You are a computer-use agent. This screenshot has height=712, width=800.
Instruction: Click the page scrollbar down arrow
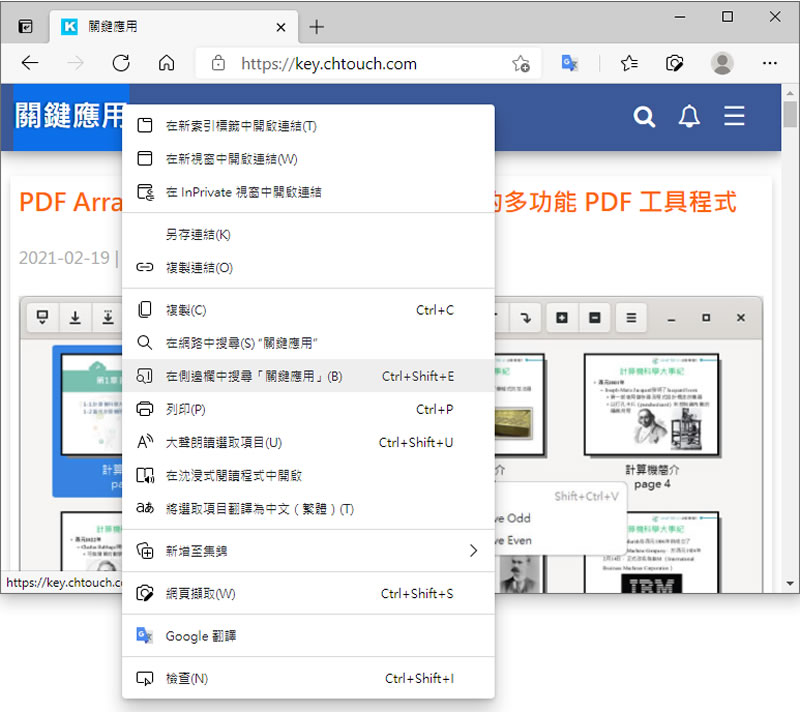point(790,583)
